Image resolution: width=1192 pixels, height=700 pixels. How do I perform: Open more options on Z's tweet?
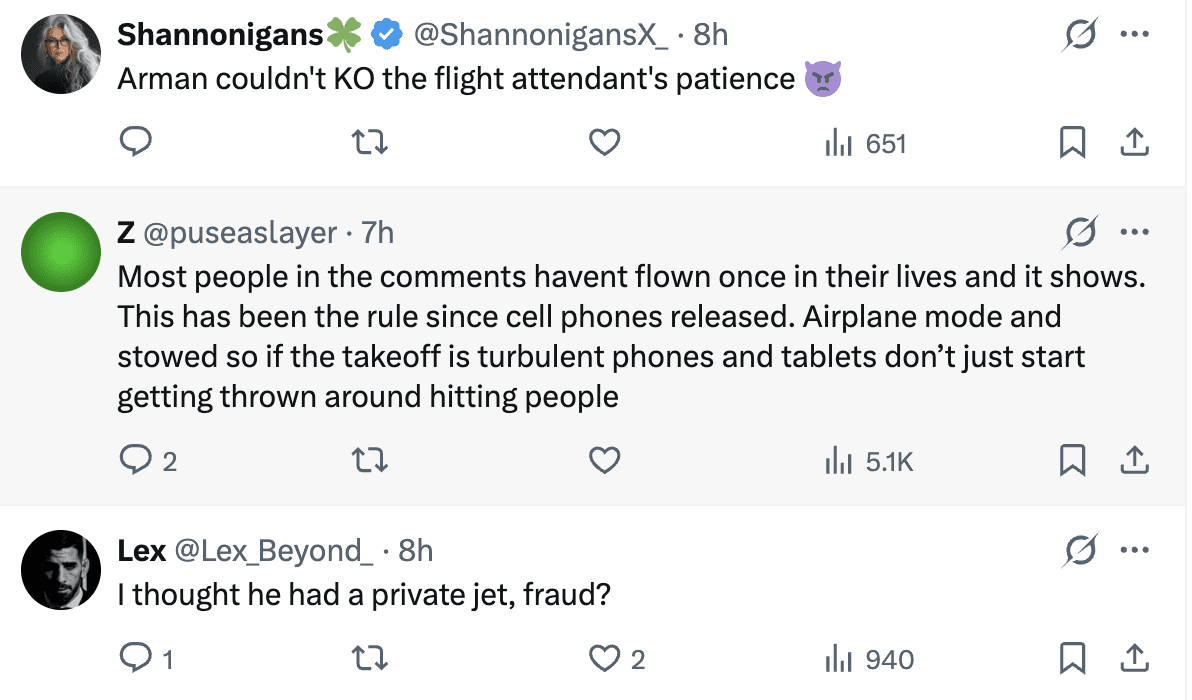1135,233
